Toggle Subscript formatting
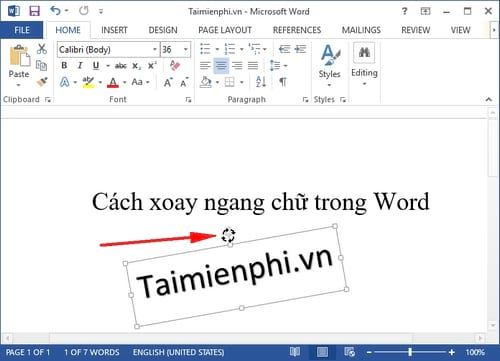The height and width of the screenshot is (361, 500). click(x=136, y=66)
